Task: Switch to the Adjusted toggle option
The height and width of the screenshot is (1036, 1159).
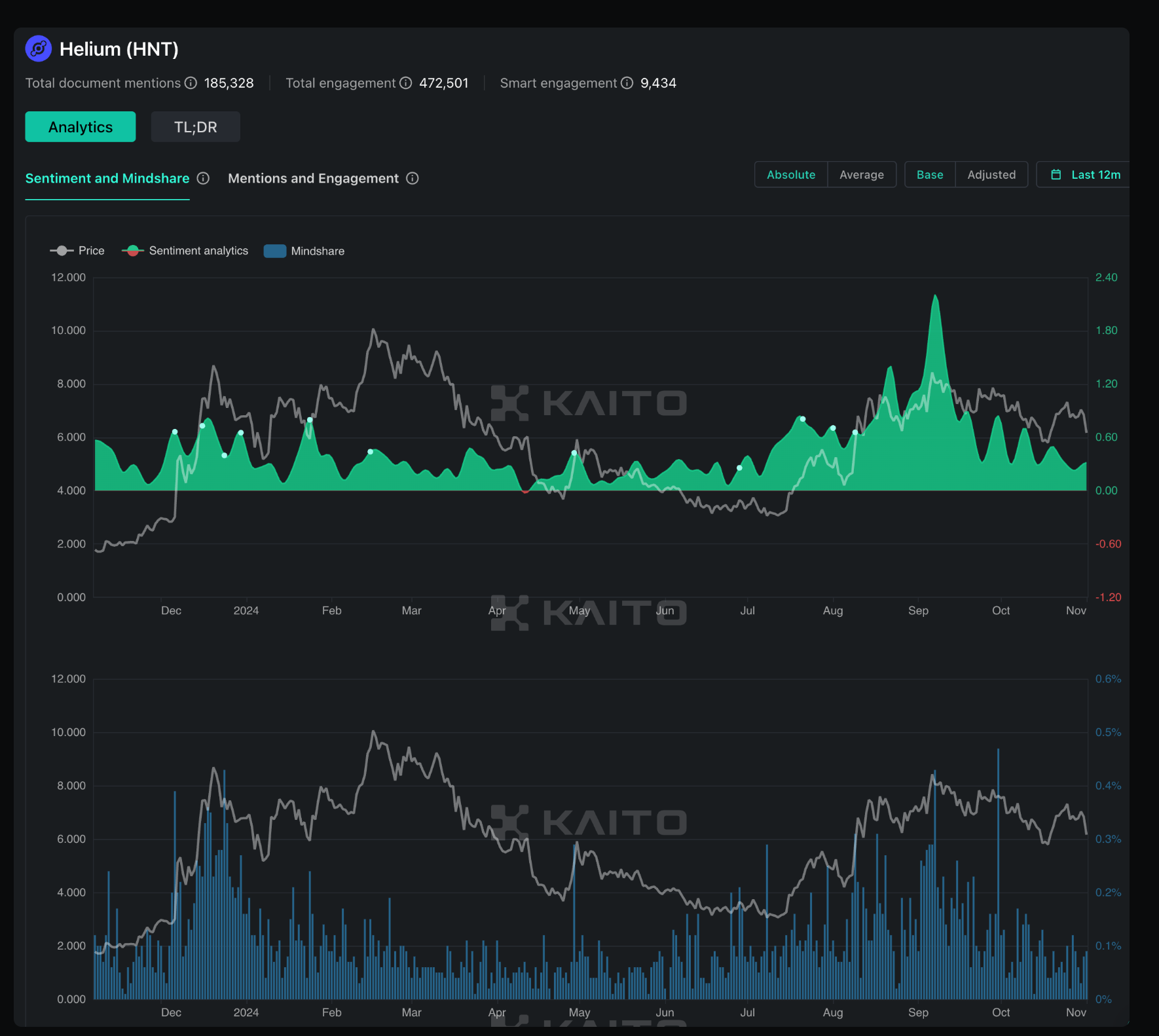Action: pos(991,175)
